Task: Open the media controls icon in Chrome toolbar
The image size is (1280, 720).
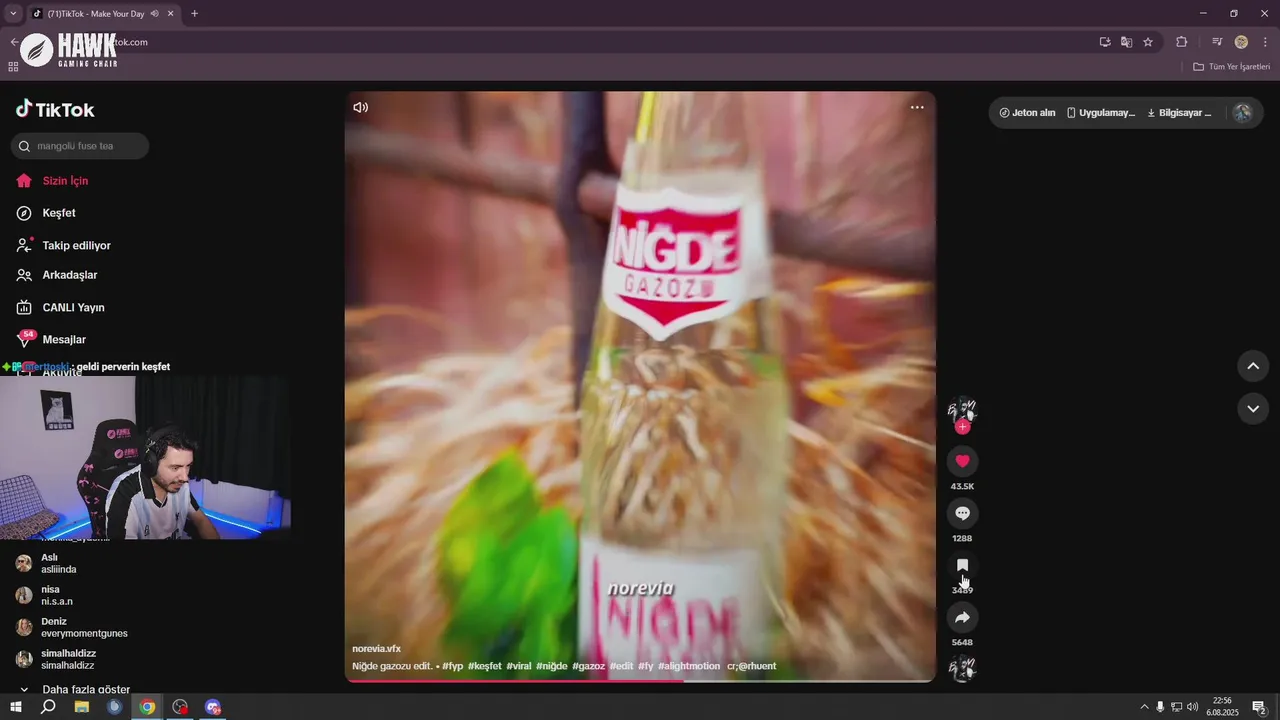Action: click(1217, 42)
